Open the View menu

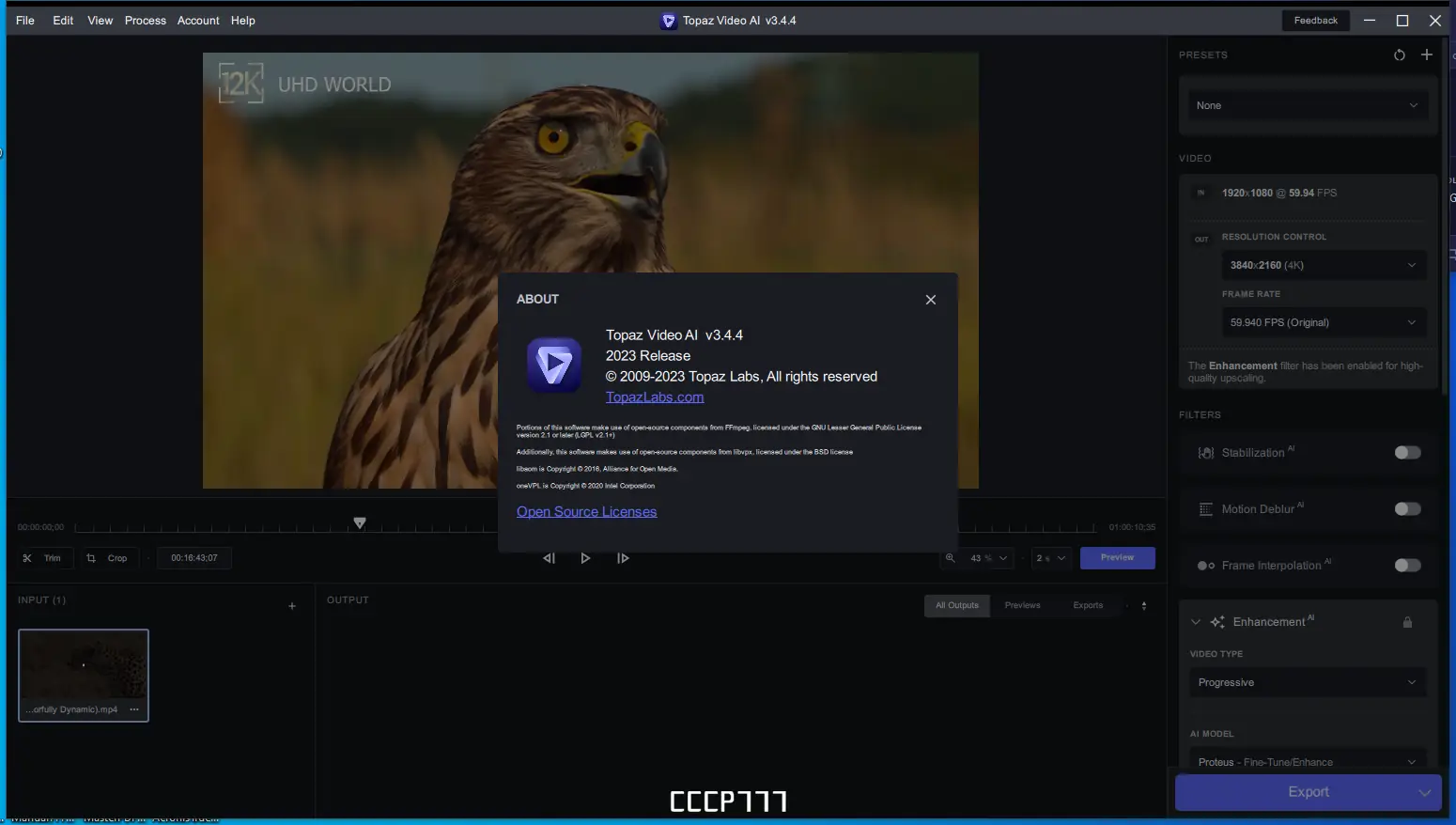pos(101,21)
